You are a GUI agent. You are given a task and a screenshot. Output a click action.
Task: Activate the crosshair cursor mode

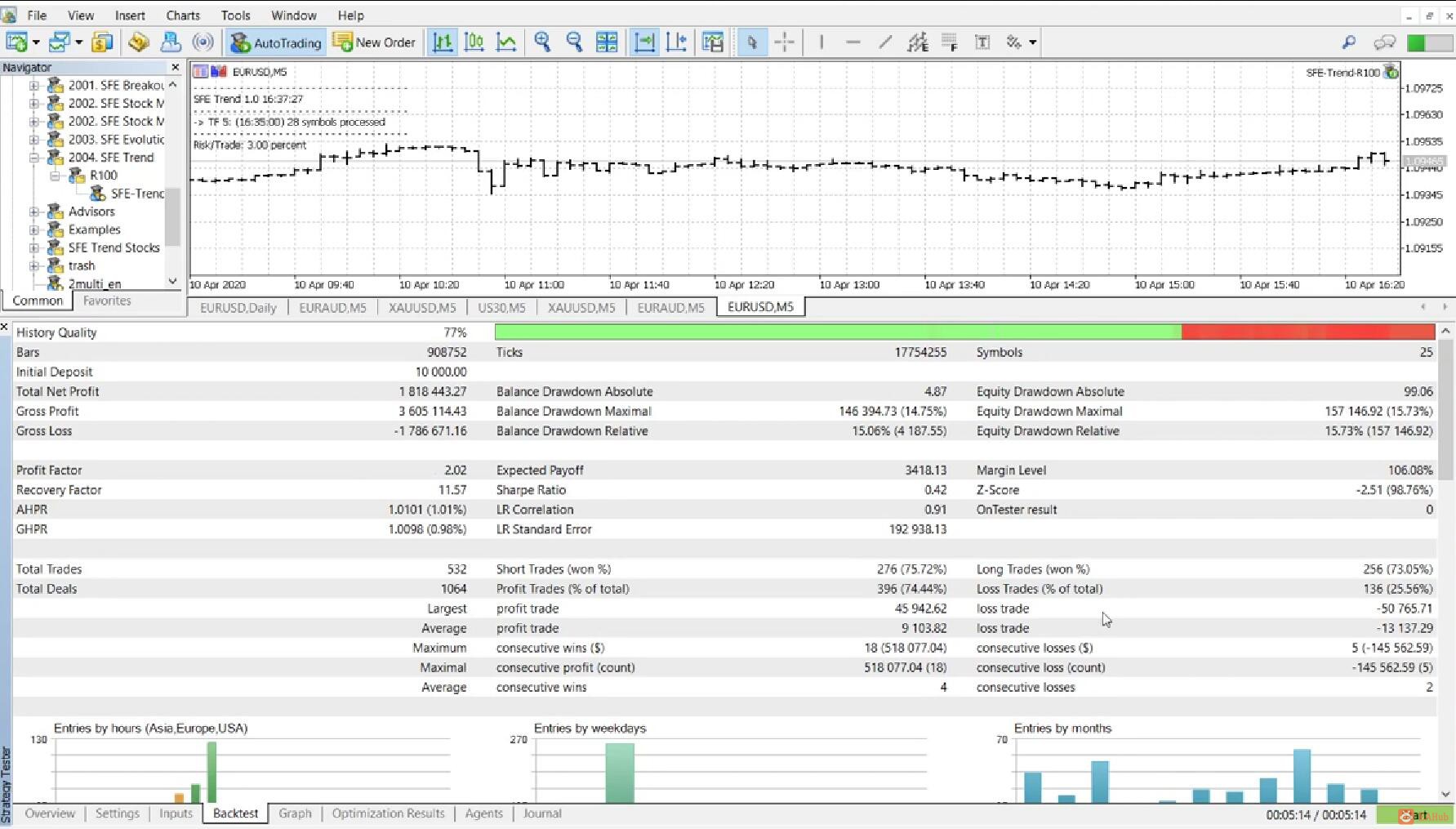[x=784, y=42]
